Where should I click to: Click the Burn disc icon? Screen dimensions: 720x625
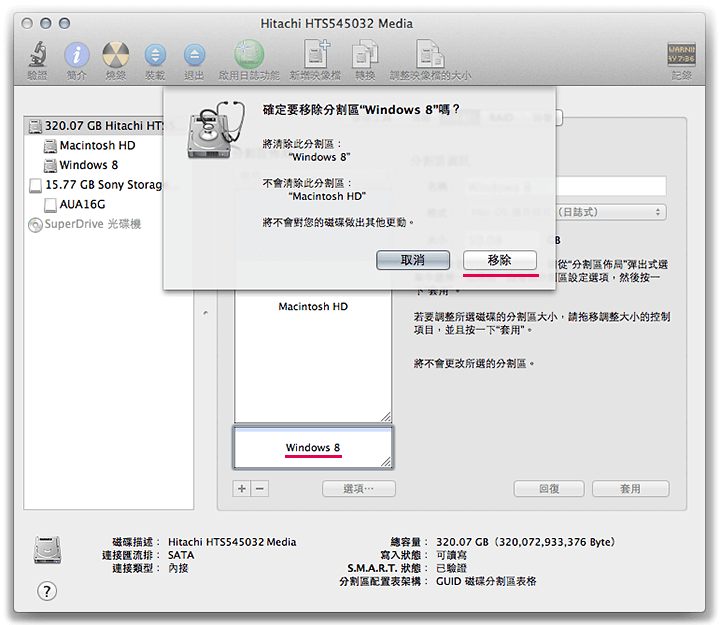click(x=116, y=55)
